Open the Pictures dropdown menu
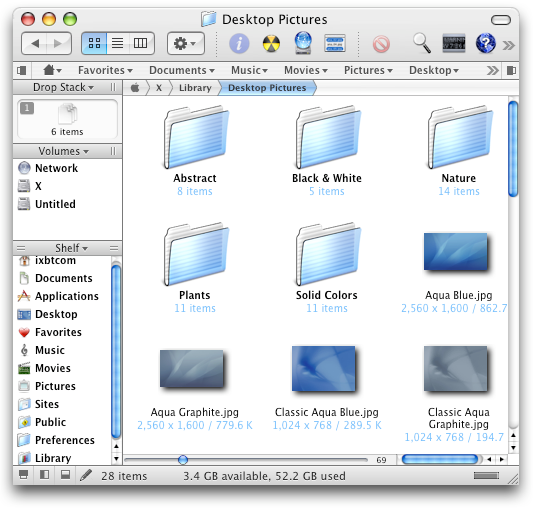This screenshot has width=536, height=512. coord(368,70)
